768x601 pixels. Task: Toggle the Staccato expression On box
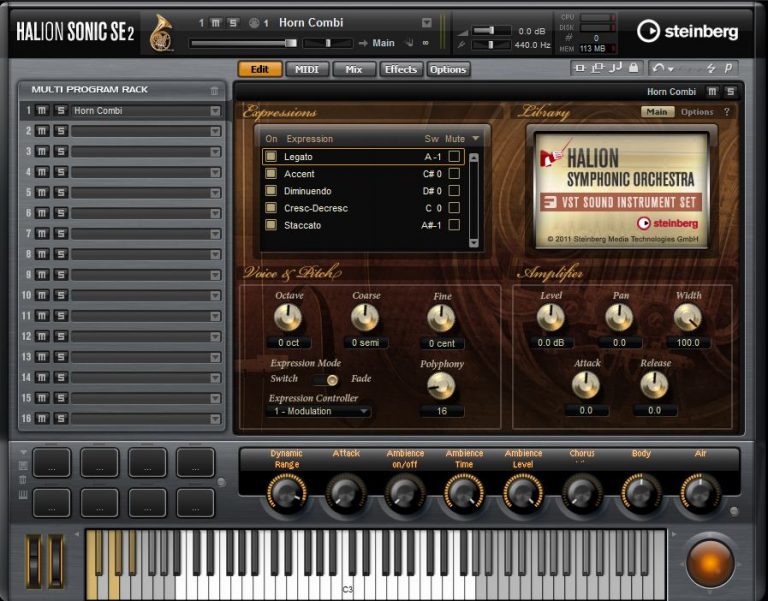pyautogui.click(x=271, y=225)
